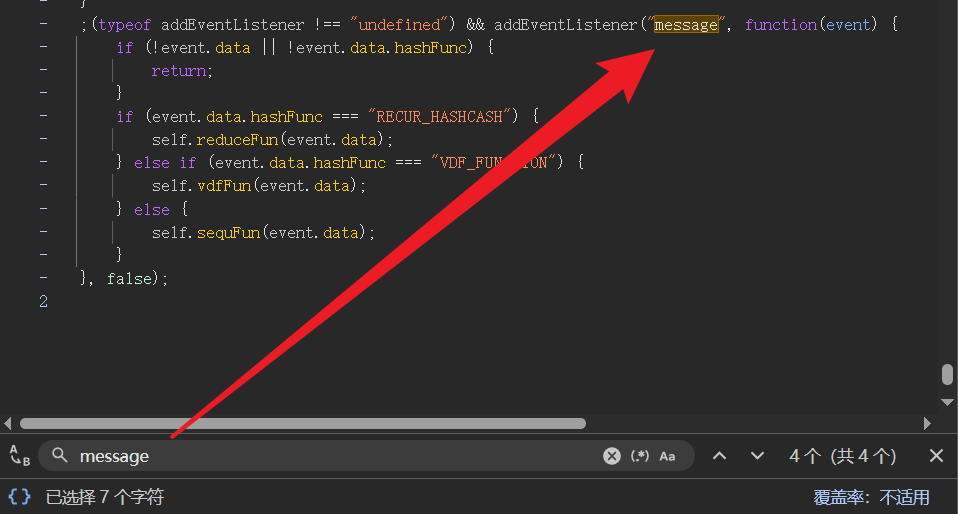Click the vertical scrollbar thumb
The image size is (958, 514).
coord(947,375)
